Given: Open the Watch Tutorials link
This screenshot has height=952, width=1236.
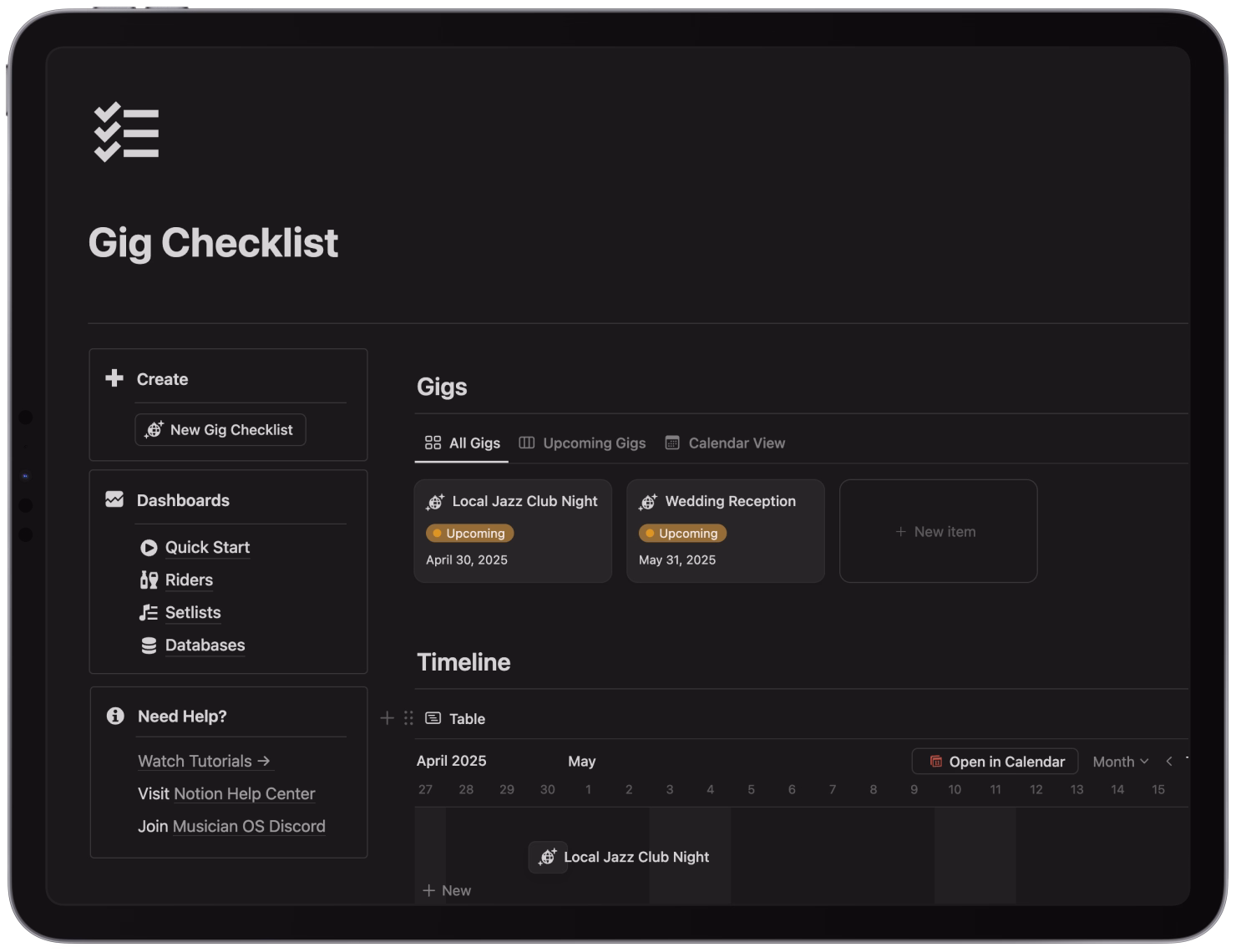Looking at the screenshot, I should (204, 761).
